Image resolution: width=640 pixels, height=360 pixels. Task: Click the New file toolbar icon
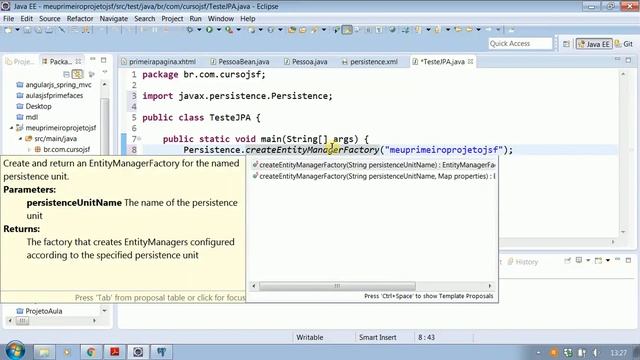(x=8, y=30)
